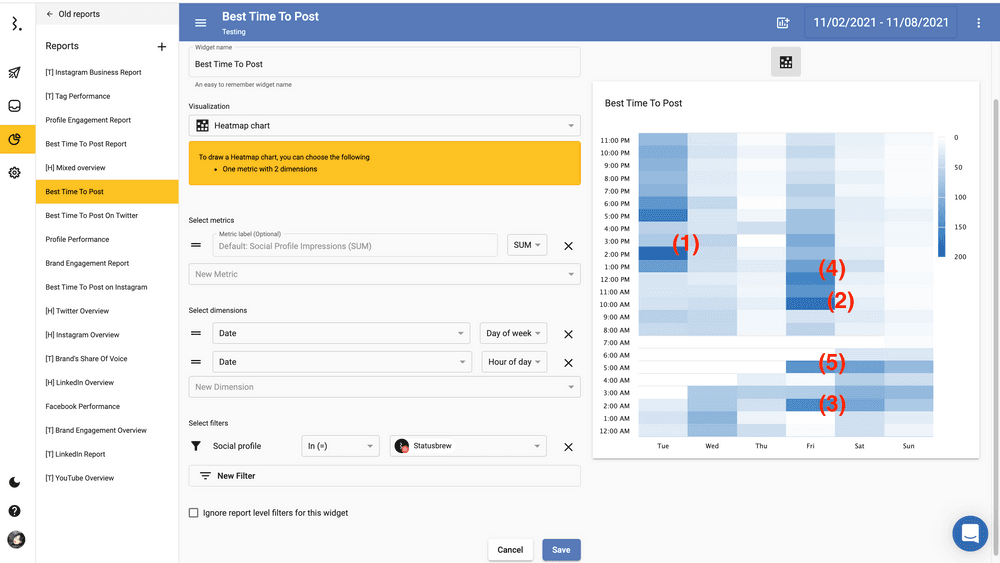Enable Ignore report level filters checkbox
1000x563 pixels.
pyautogui.click(x=194, y=513)
